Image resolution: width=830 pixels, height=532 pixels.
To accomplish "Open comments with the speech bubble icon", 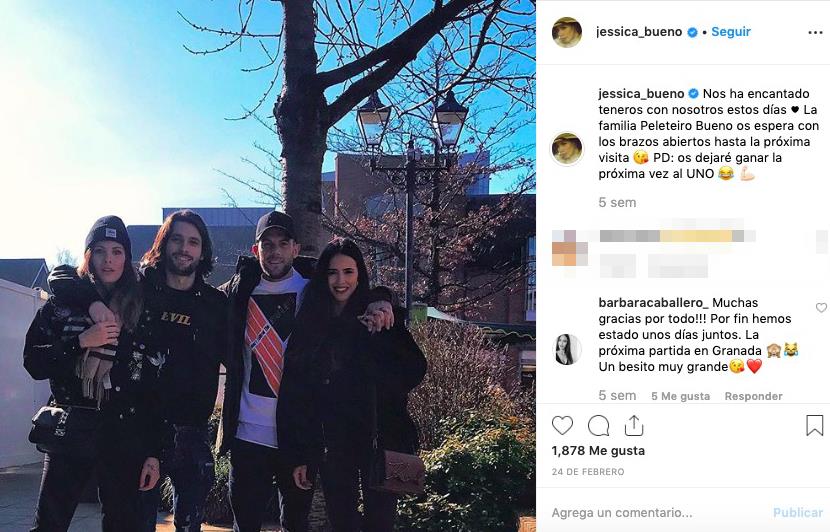I will pos(599,426).
